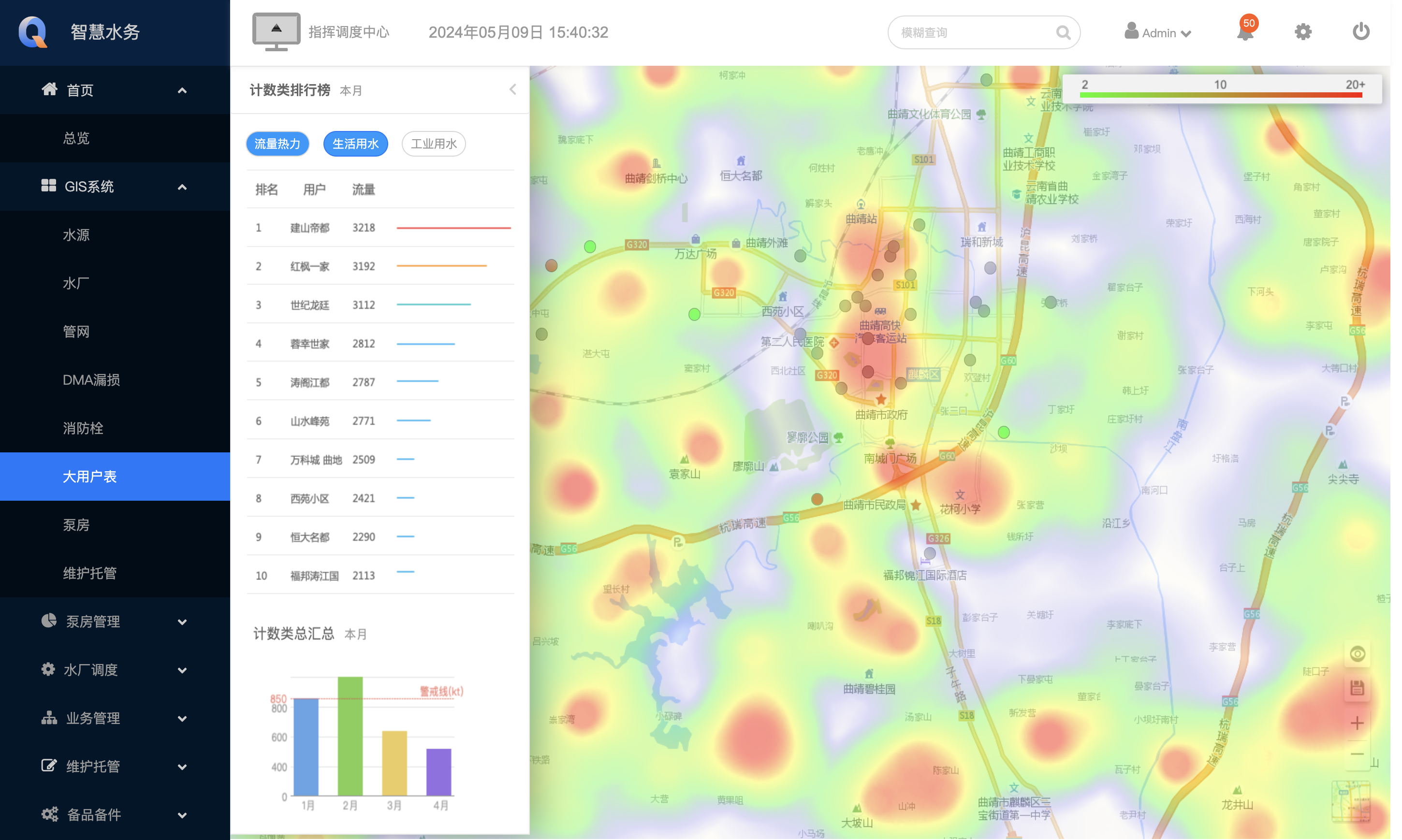Image resolution: width=1402 pixels, height=840 pixels.
Task: Toggle the map eye visibility icon
Action: [x=1357, y=654]
